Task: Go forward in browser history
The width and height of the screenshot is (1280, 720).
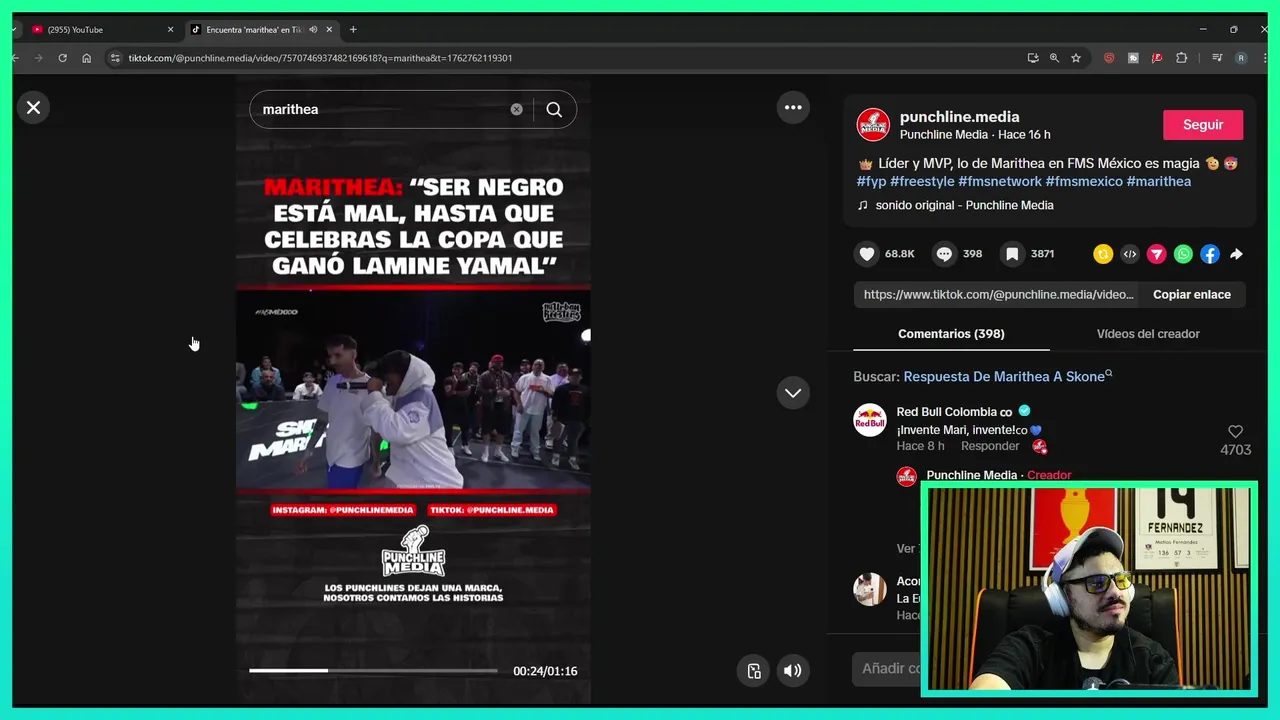Action: pyautogui.click(x=38, y=58)
